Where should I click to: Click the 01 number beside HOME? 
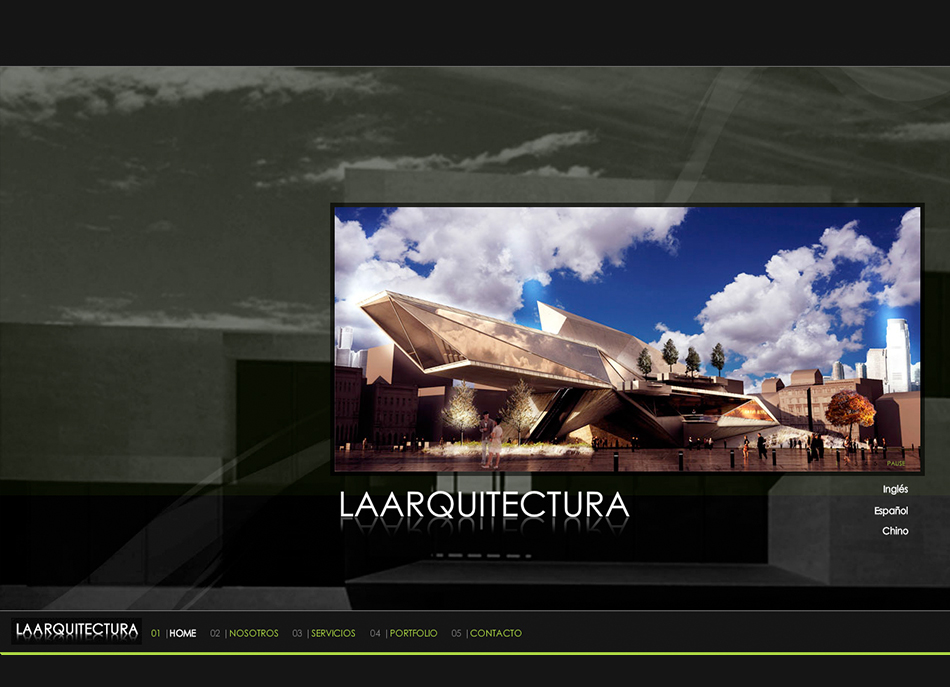tap(156, 633)
